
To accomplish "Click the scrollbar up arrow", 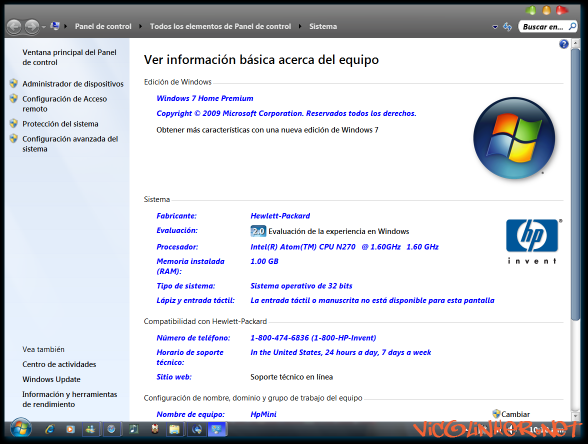I will point(576,44).
